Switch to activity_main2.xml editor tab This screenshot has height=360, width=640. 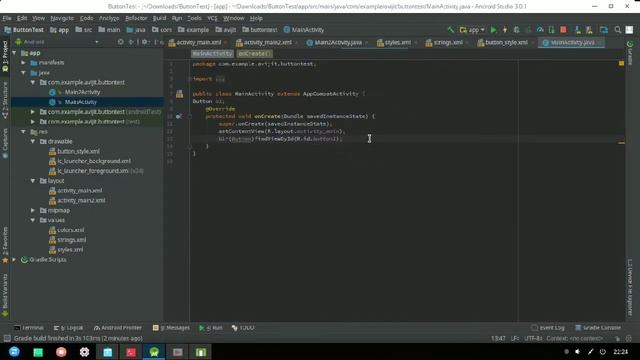point(267,42)
